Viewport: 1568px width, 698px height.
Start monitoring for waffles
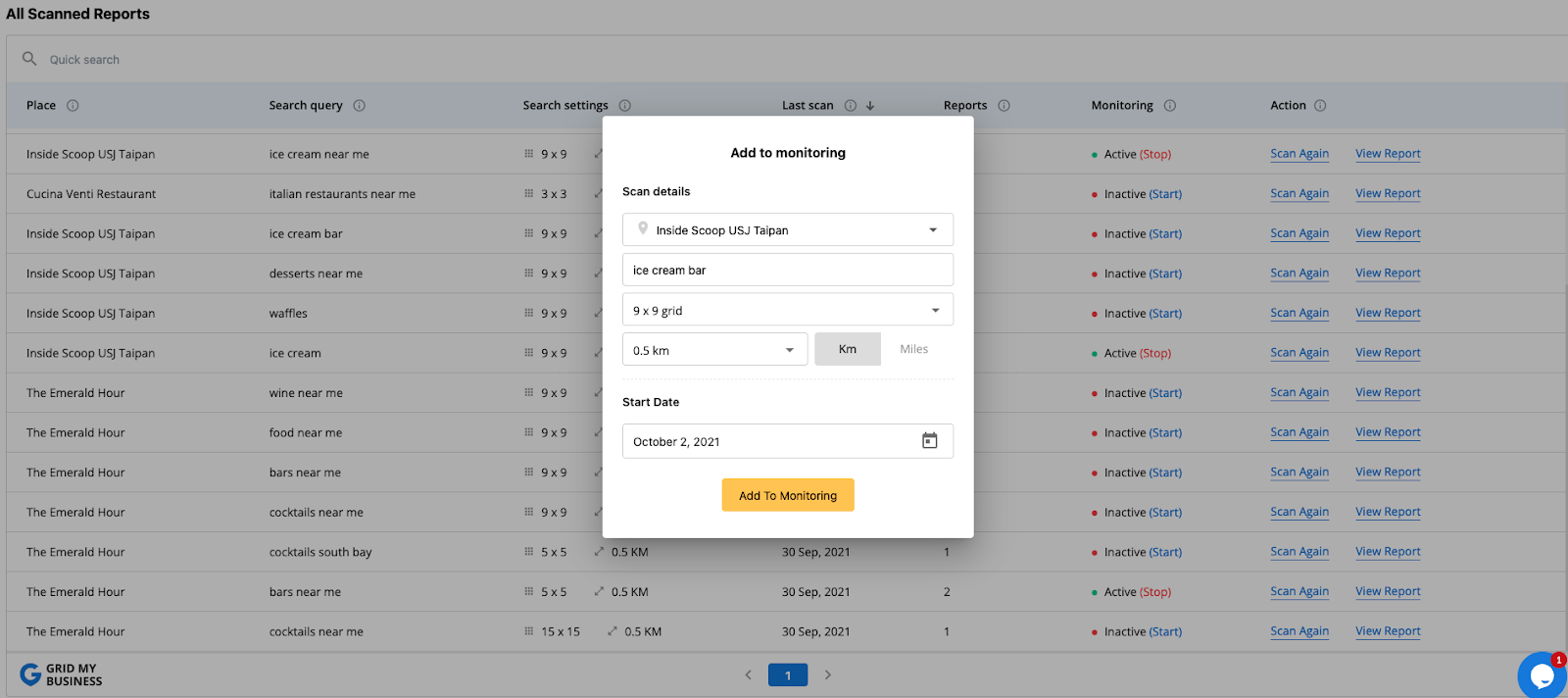pos(1165,314)
